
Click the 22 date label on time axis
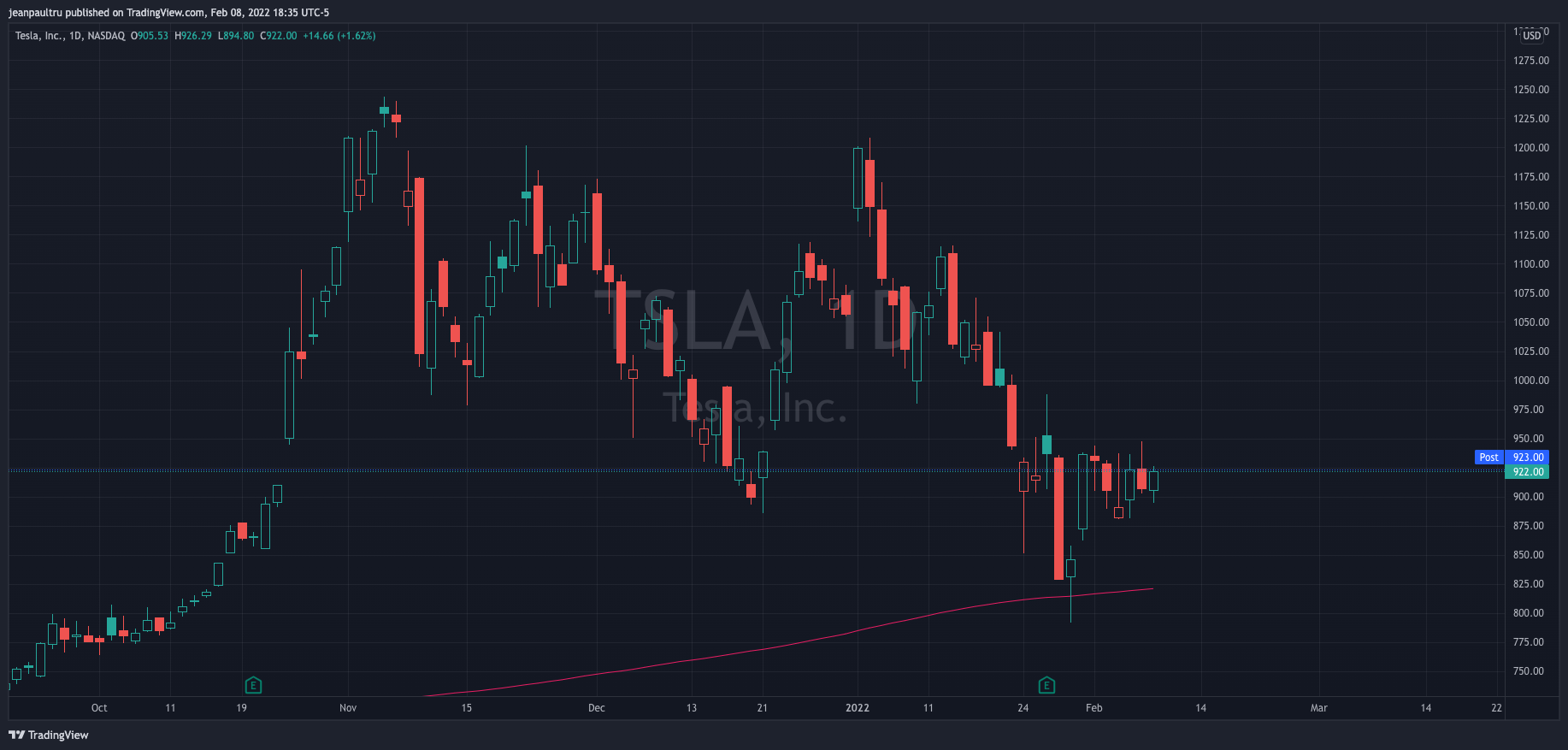[x=1497, y=708]
